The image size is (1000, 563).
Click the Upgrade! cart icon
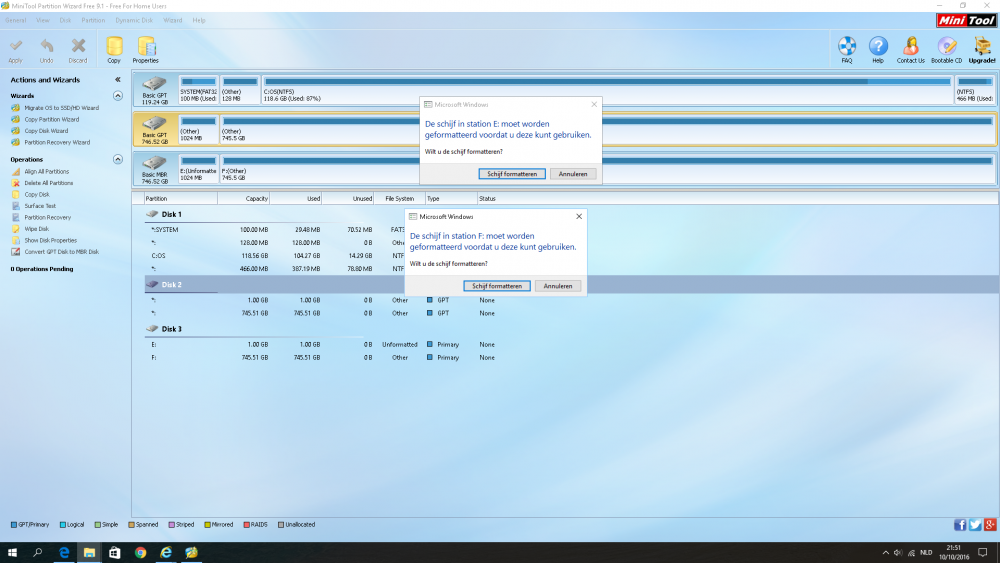(x=982, y=48)
